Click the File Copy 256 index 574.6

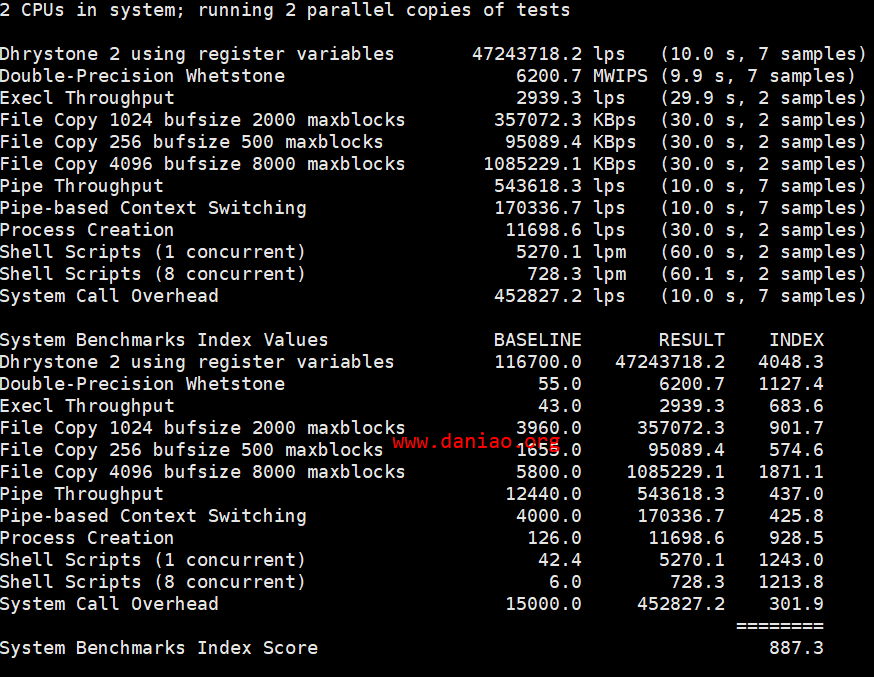click(796, 450)
